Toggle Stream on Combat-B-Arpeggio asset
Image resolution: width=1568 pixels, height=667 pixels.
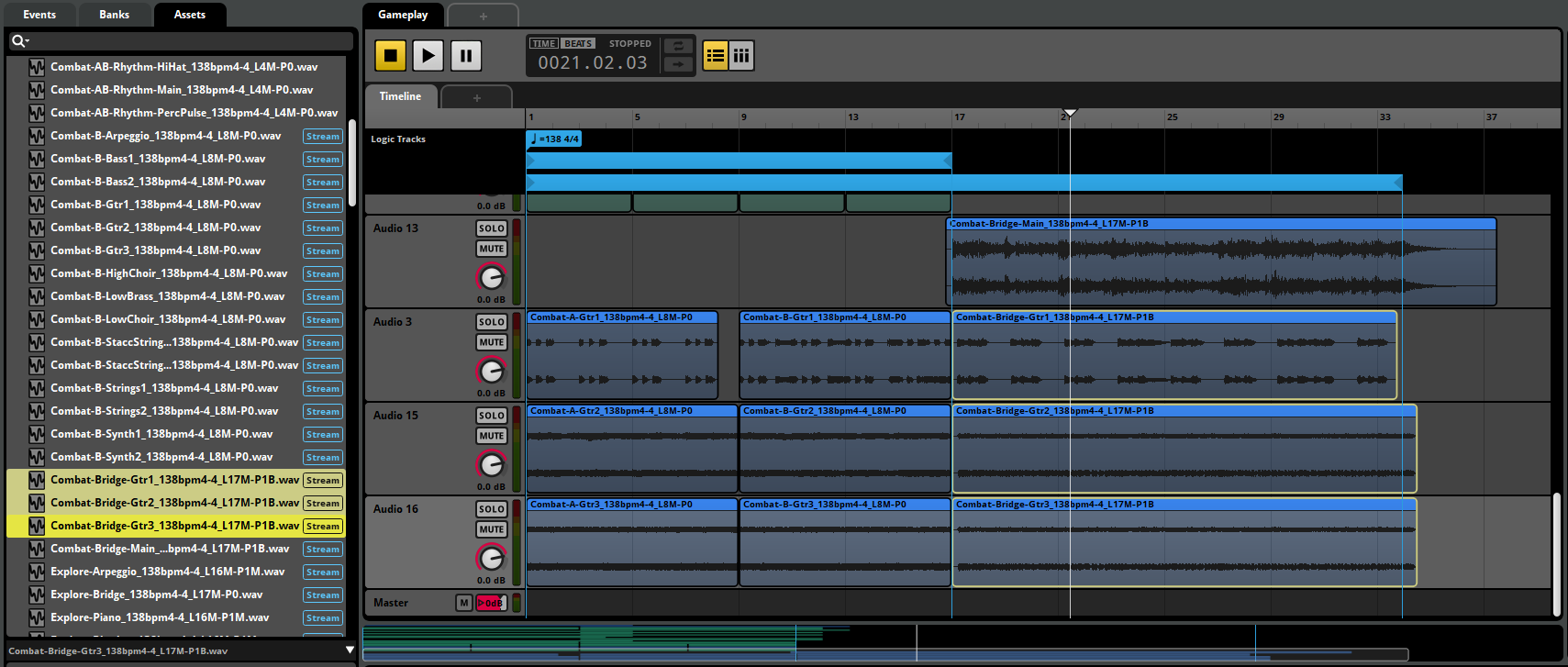pyautogui.click(x=323, y=136)
